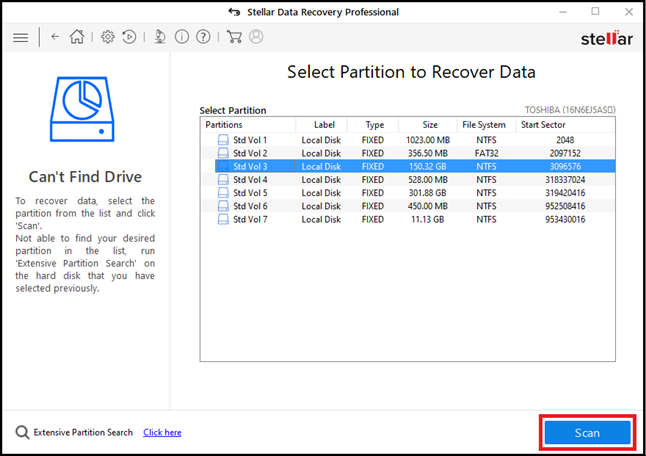Screen dimensions: 646x456
Task: Click the 450.00 MB size cell
Action: [428, 206]
